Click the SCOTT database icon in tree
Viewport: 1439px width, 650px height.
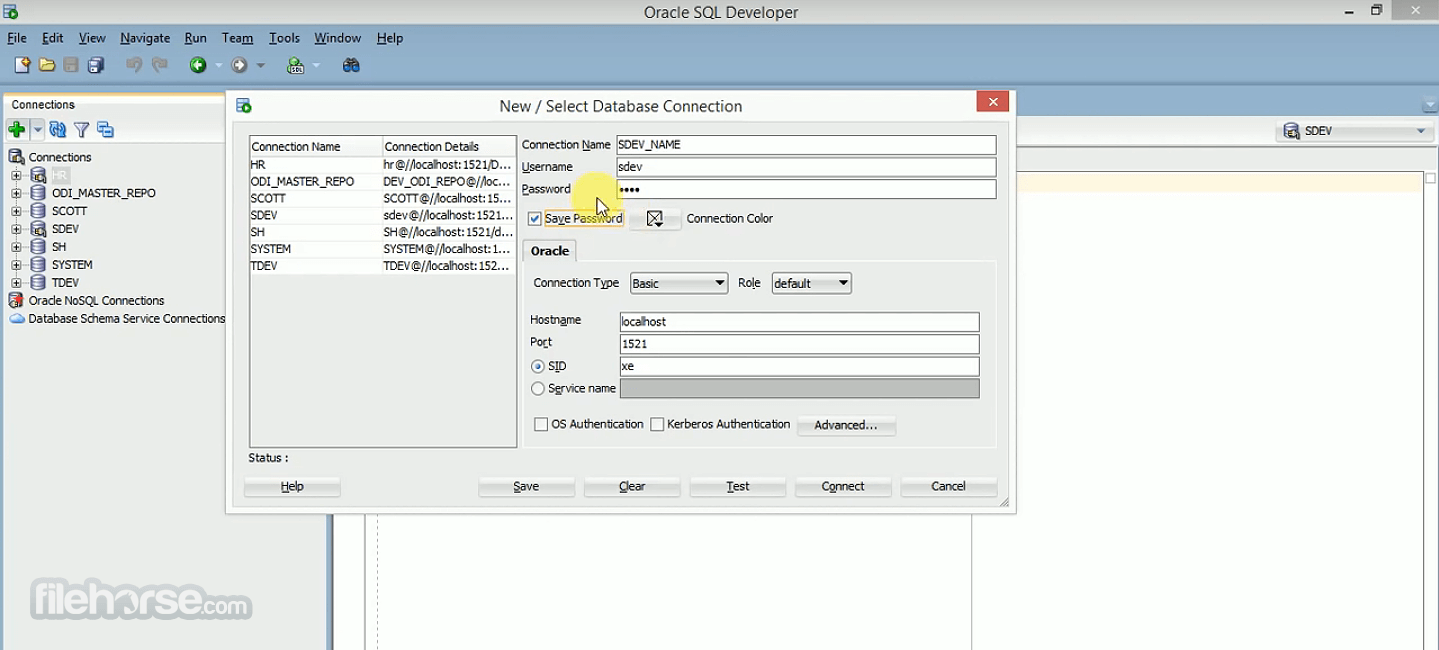click(x=38, y=211)
